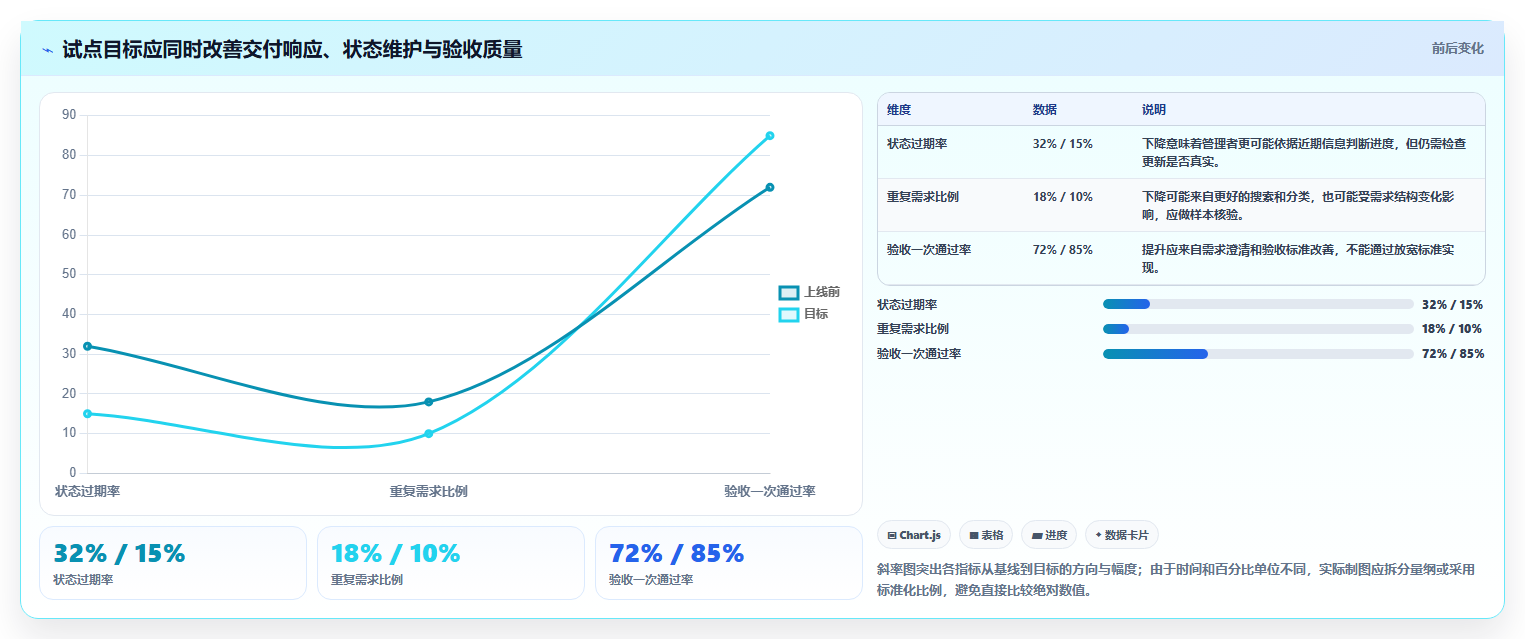Click the 验收一次通过率 progress bar

(1258, 354)
